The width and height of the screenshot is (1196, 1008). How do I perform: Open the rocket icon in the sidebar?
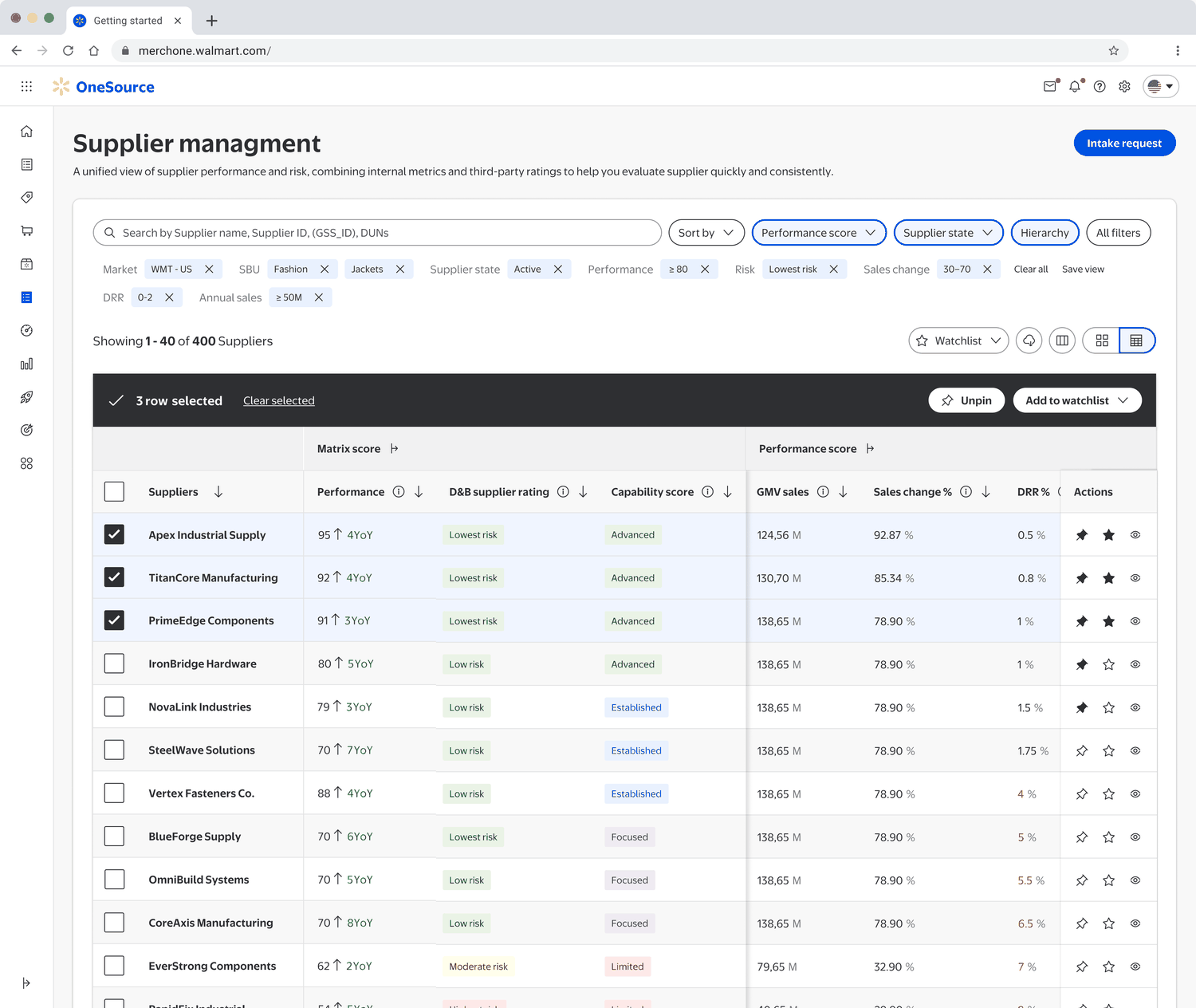click(26, 397)
